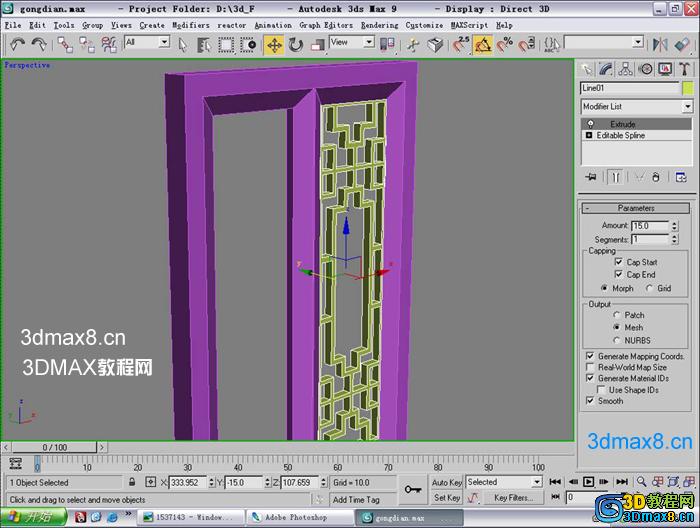Image resolution: width=700 pixels, height=528 pixels.
Task: Open the Create command panel tab
Action: [x=587, y=69]
